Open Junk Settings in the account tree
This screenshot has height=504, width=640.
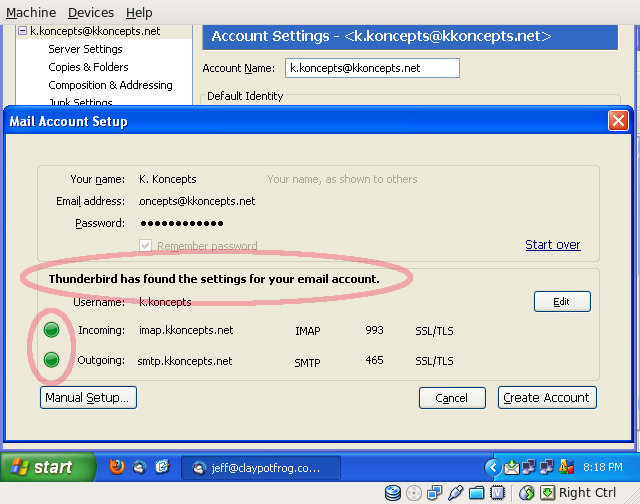[80, 102]
